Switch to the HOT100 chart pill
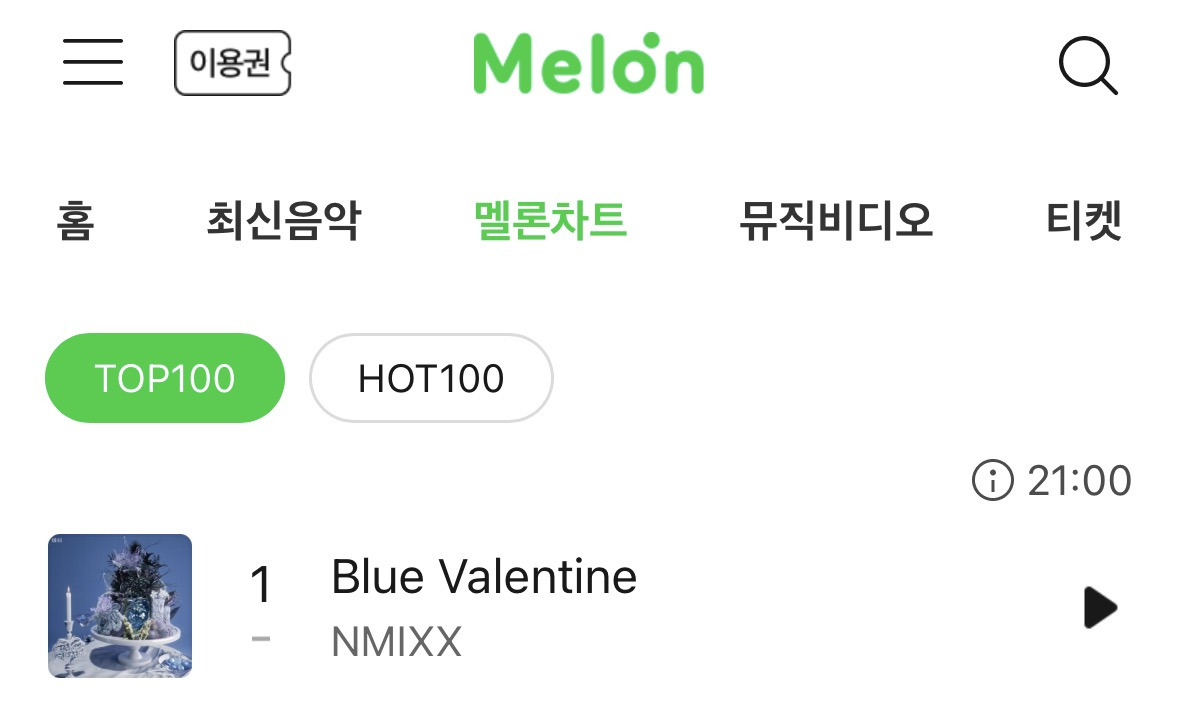Screen dimensions: 1179x701 tap(431, 379)
